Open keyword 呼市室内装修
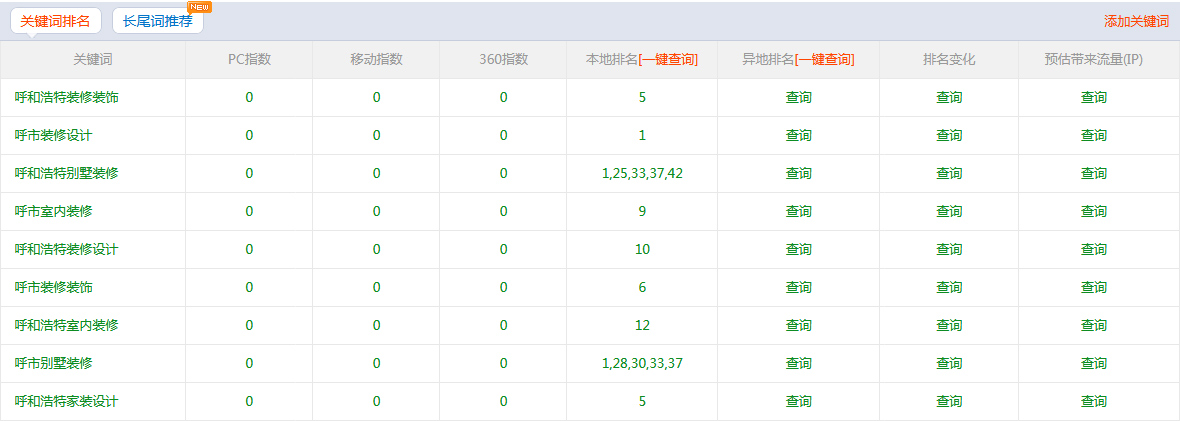The image size is (1180, 421). coord(54,212)
